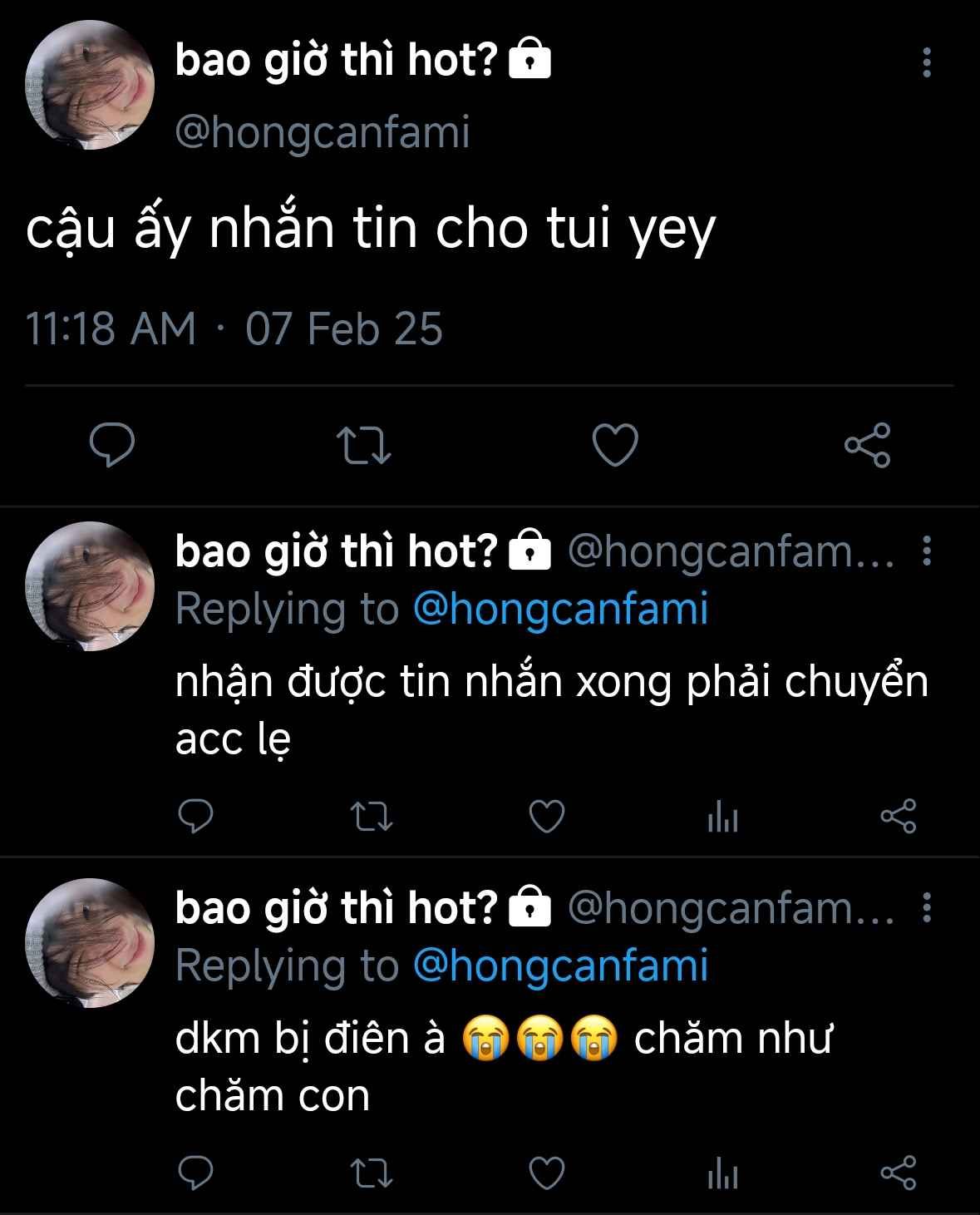Open the main tweet's profile picture
The width and height of the screenshot is (980, 1215).
[x=90, y=86]
